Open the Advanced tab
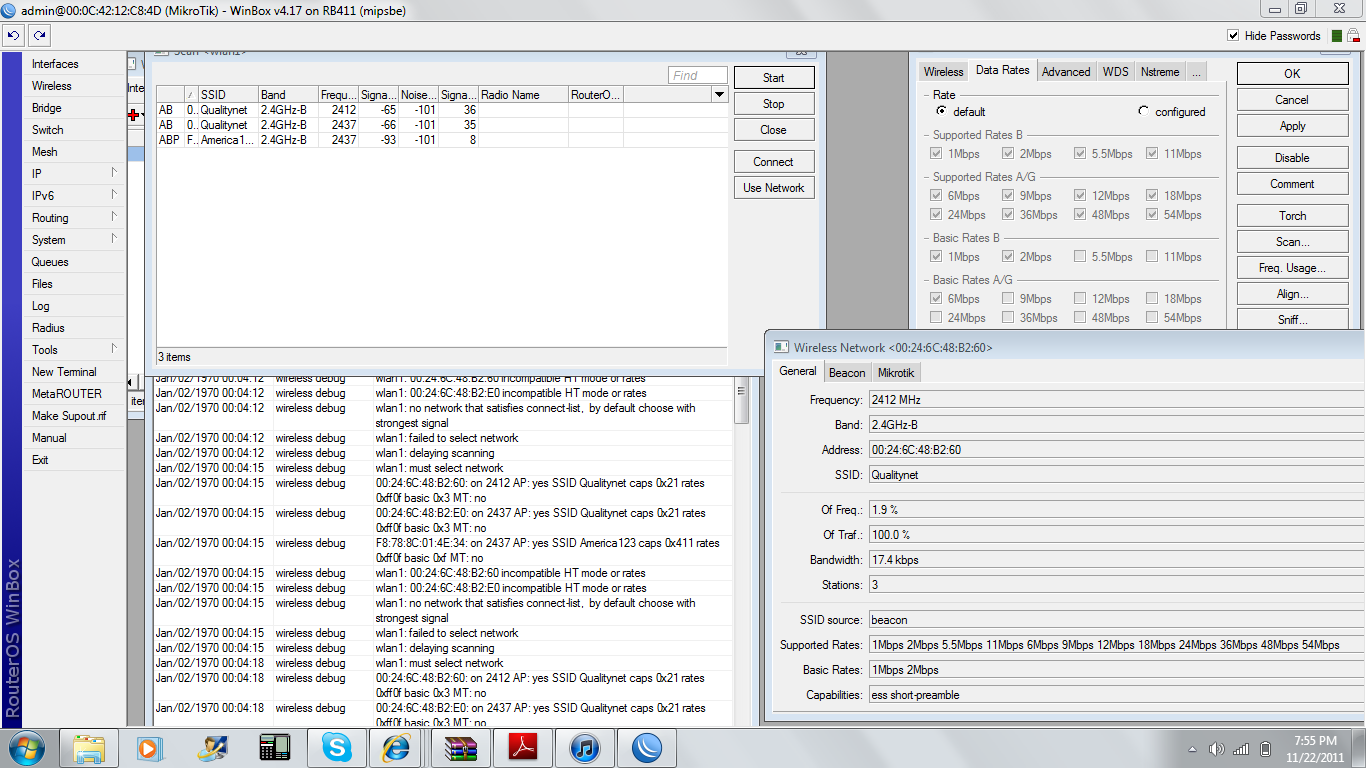 click(1065, 72)
